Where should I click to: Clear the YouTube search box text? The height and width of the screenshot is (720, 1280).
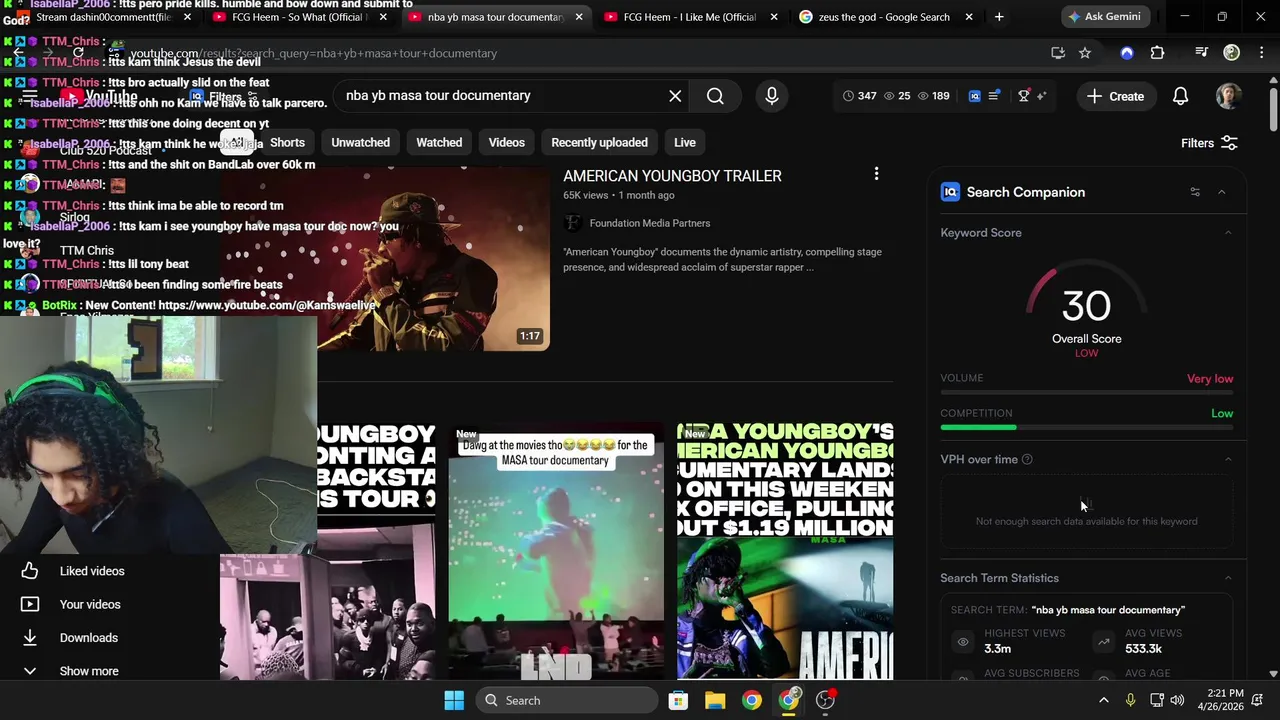[x=675, y=96]
